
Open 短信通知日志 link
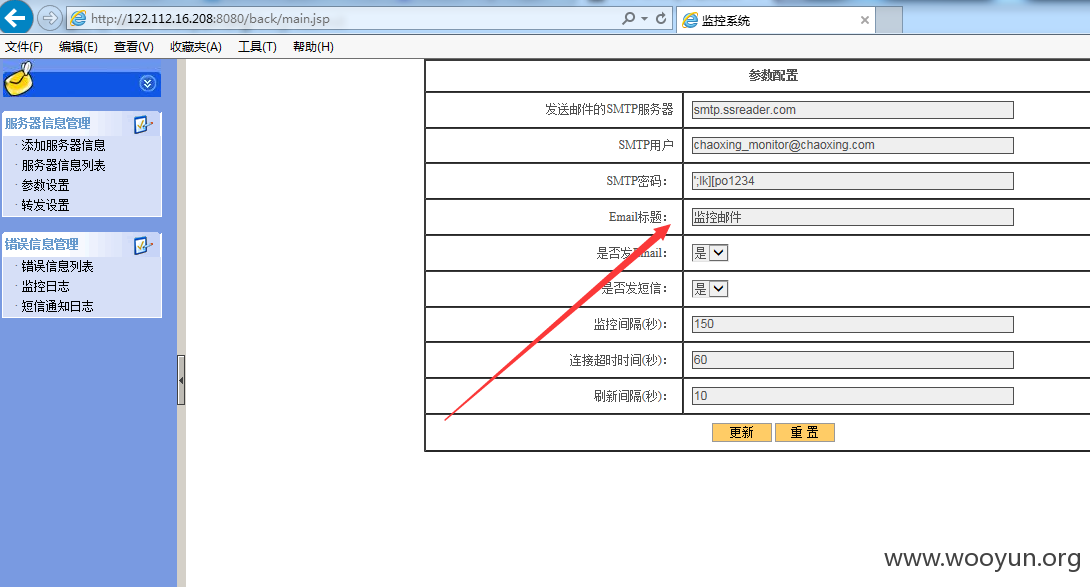(57, 306)
